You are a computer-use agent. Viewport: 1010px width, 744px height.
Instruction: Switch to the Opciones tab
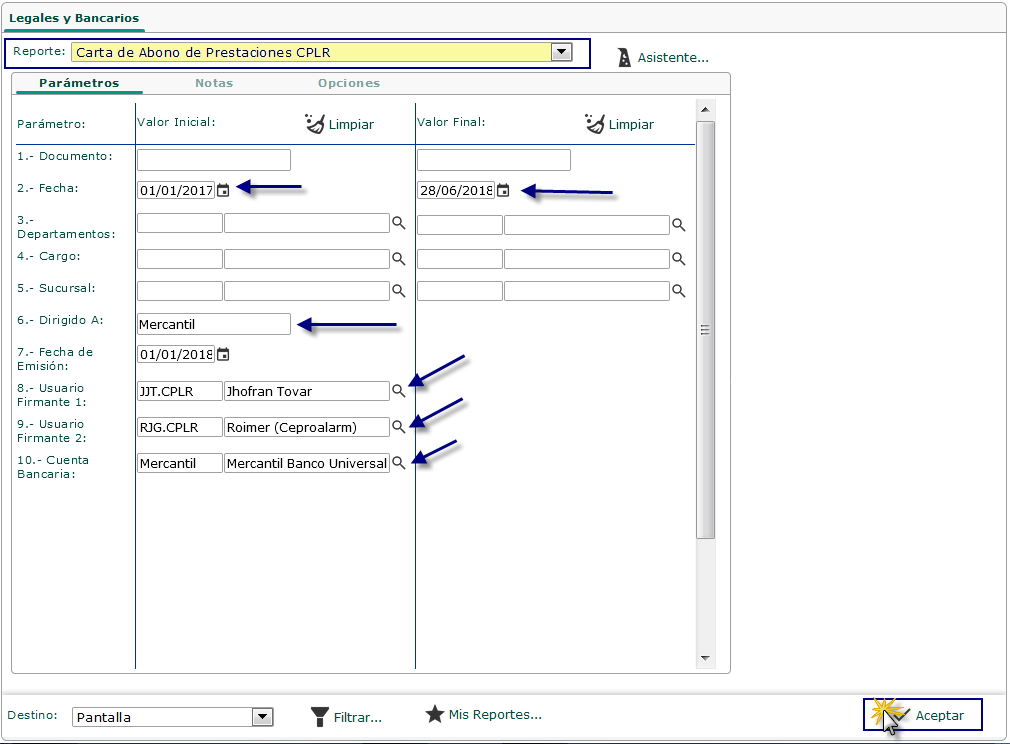pyautogui.click(x=349, y=83)
